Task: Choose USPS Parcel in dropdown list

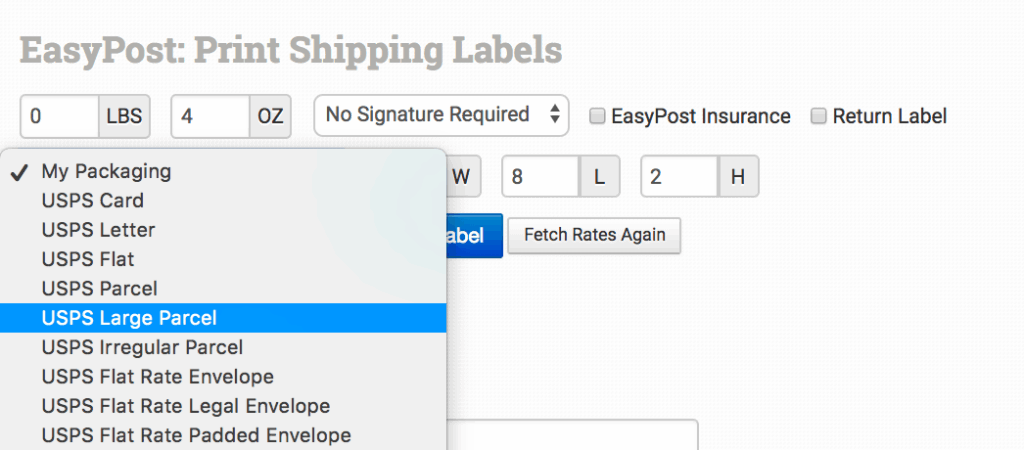Action: [x=99, y=288]
